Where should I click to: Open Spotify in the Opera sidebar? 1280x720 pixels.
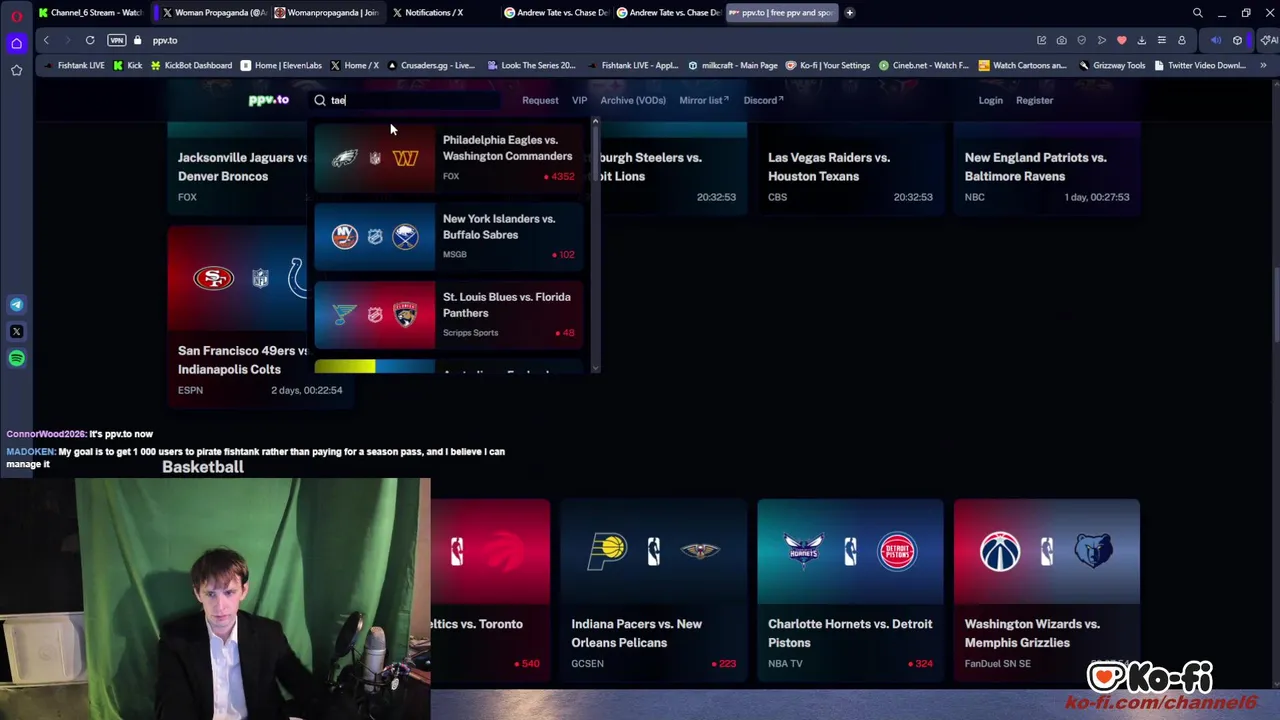click(16, 358)
